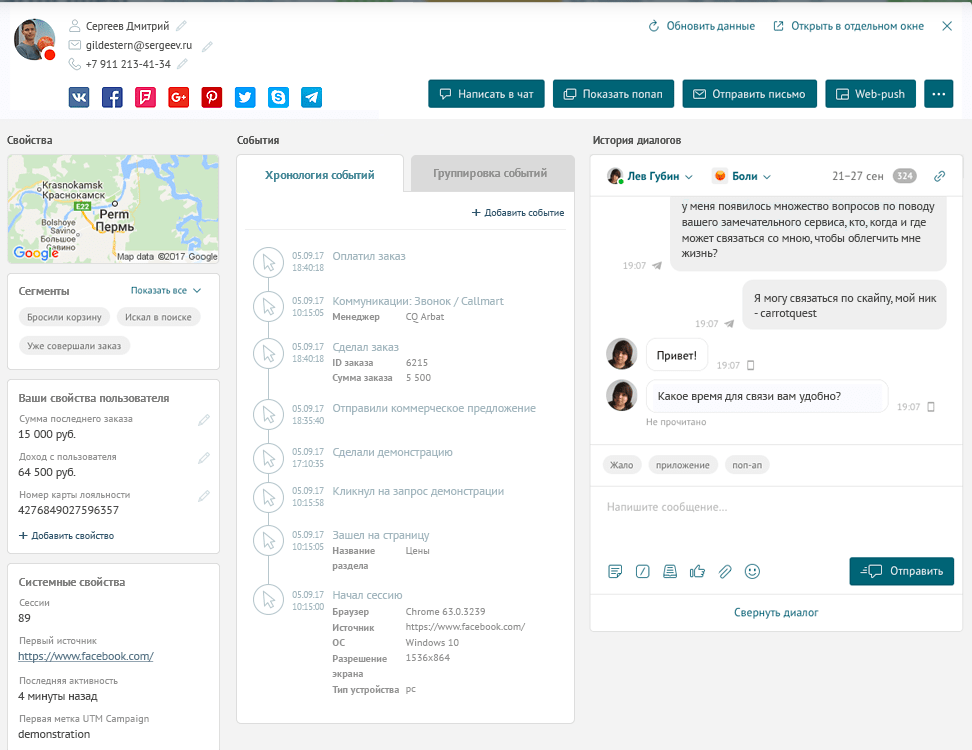Click the Web-push button

870,94
